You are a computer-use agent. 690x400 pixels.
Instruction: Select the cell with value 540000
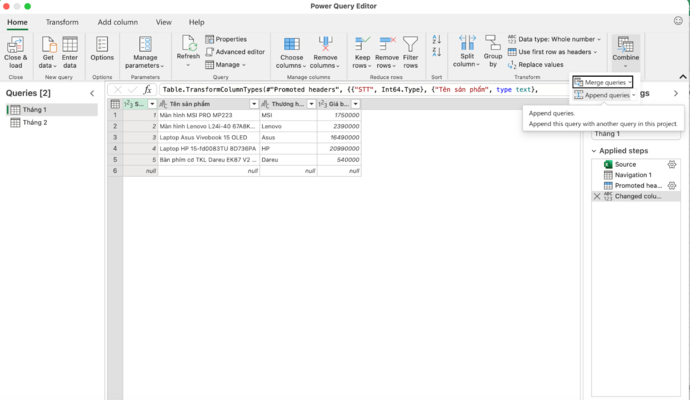[339, 160]
